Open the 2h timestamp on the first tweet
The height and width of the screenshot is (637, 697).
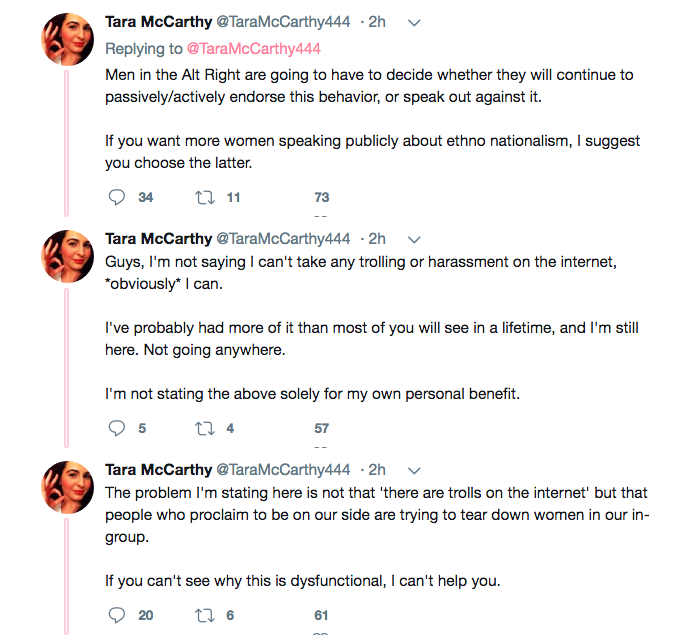tap(377, 23)
